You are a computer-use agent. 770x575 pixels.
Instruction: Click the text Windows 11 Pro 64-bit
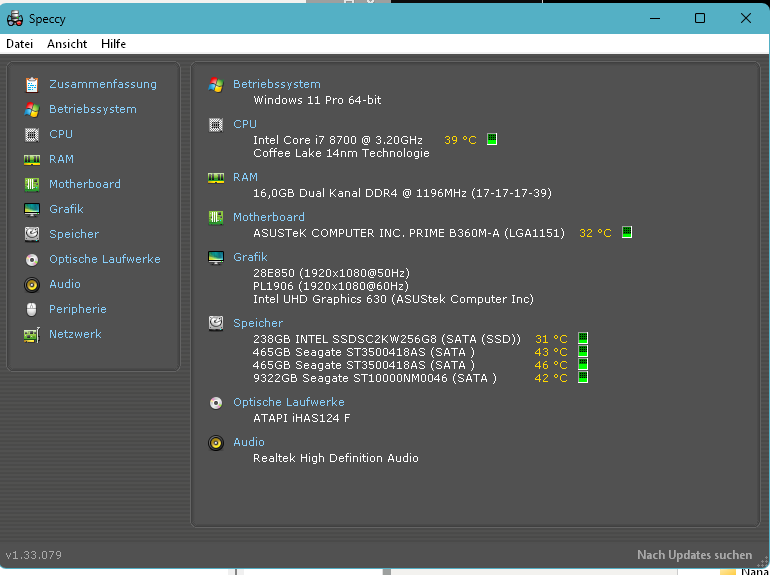point(317,100)
